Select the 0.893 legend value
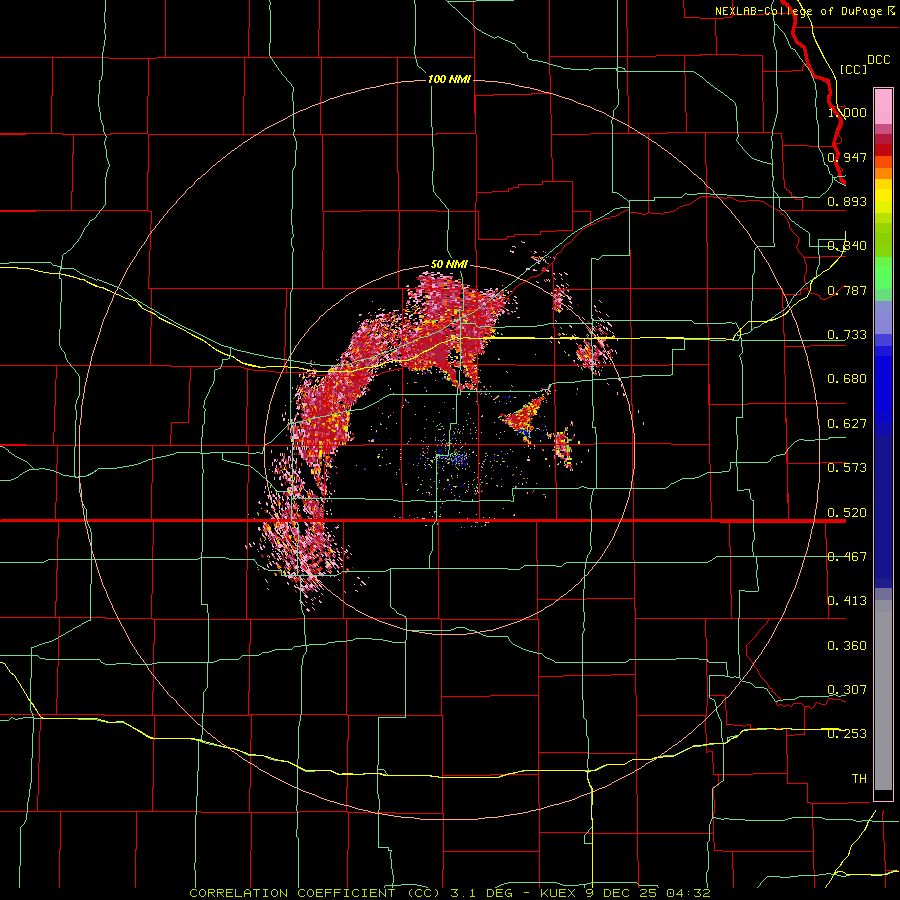The image size is (900, 900). [847, 201]
